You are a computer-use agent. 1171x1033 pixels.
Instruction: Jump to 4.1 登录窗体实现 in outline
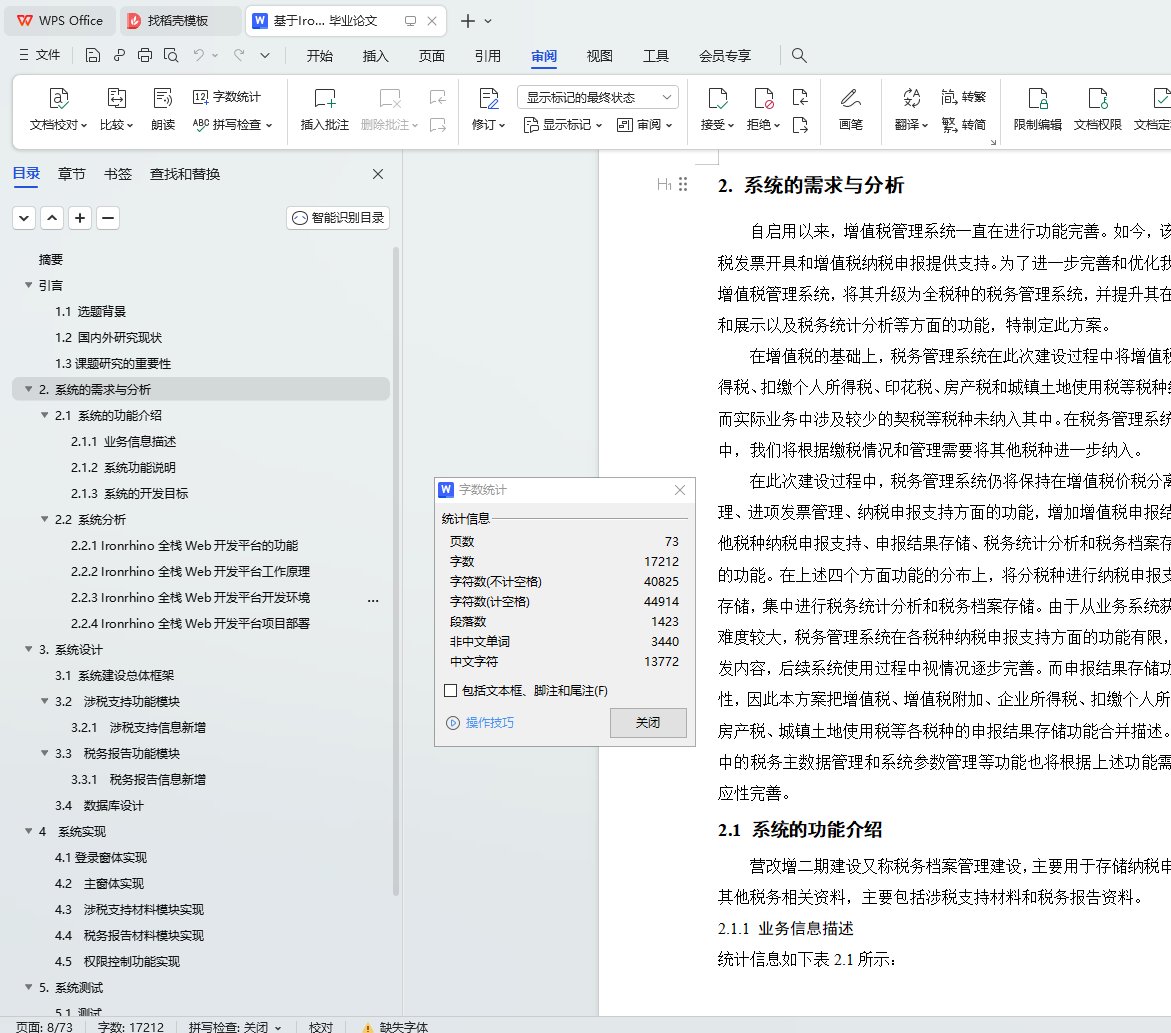(x=100, y=858)
